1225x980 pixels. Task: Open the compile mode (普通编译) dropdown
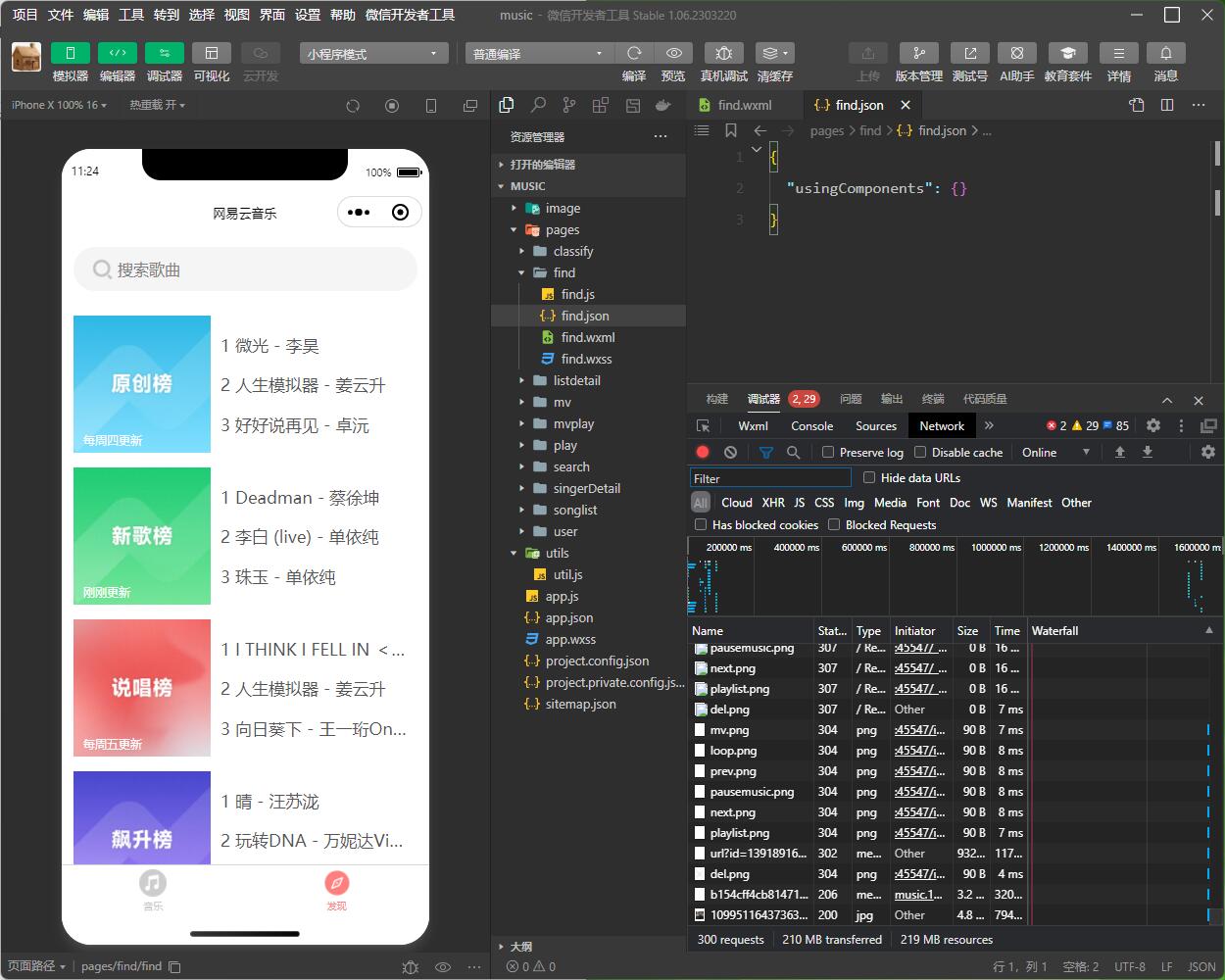(x=539, y=54)
